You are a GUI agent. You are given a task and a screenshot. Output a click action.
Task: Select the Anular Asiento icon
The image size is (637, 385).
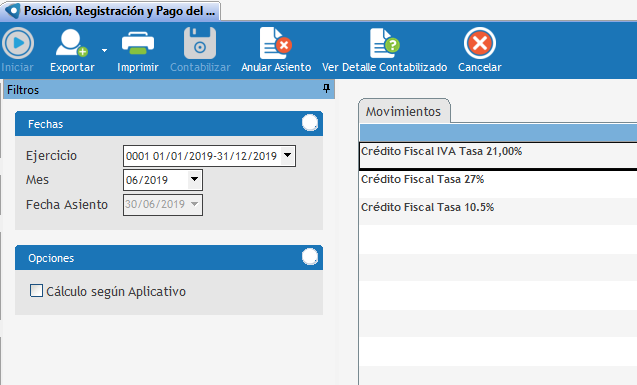[276, 43]
